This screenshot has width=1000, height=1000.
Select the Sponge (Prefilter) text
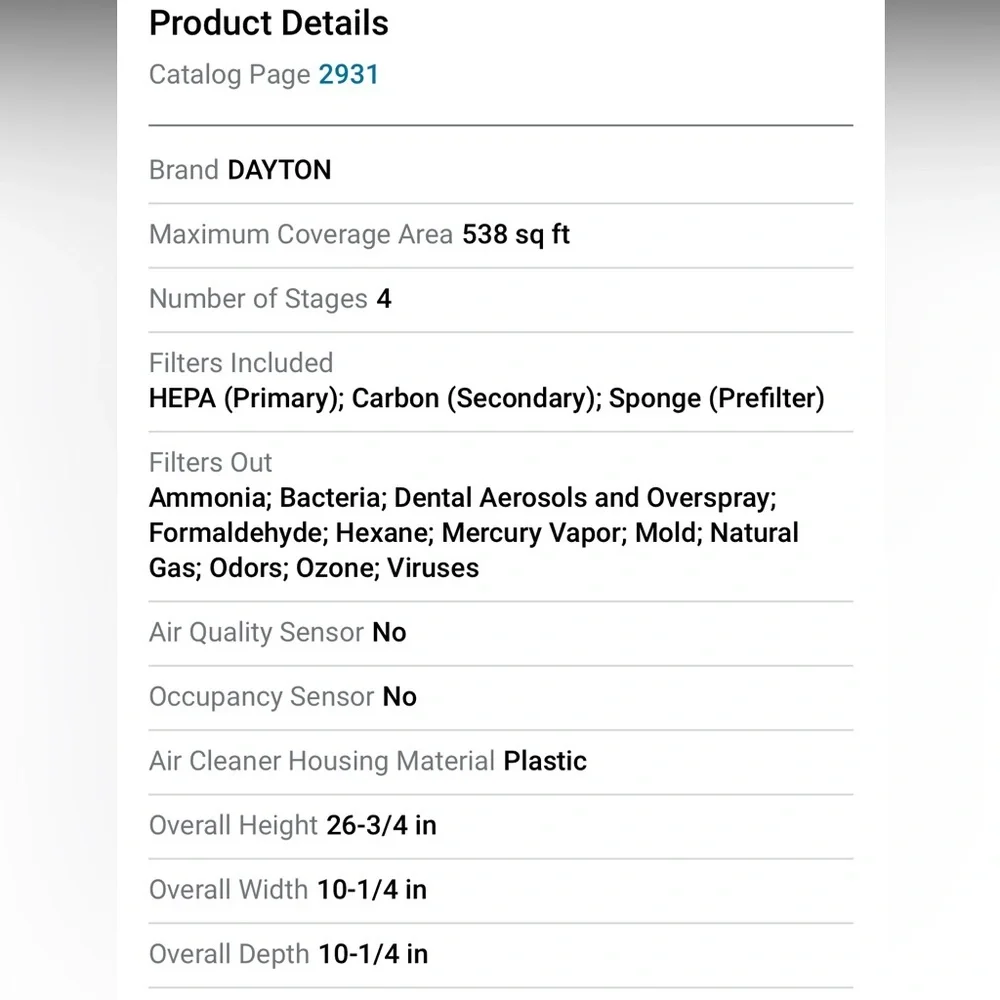click(x=717, y=399)
